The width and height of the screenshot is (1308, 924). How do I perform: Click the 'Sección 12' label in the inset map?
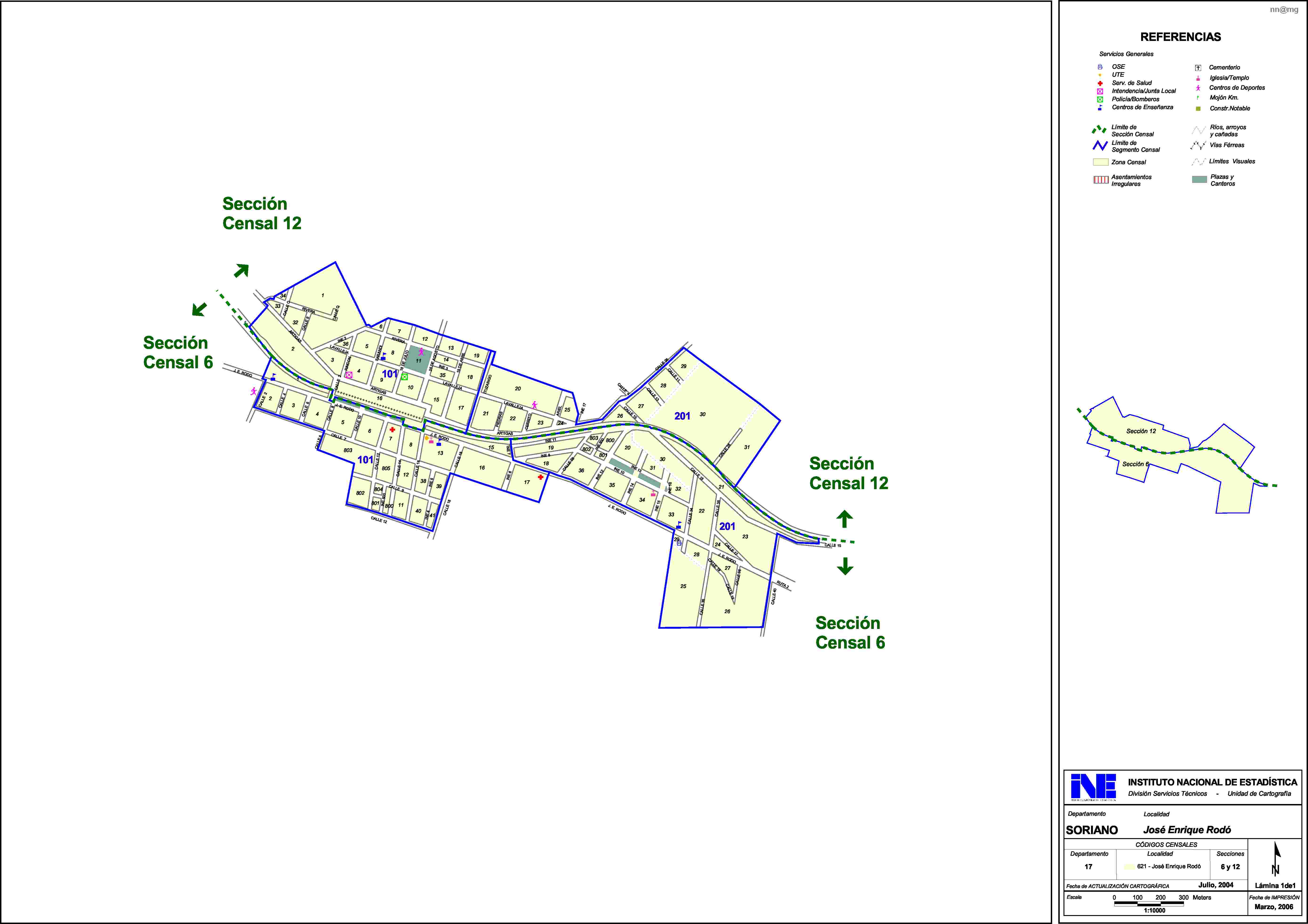click(1141, 431)
